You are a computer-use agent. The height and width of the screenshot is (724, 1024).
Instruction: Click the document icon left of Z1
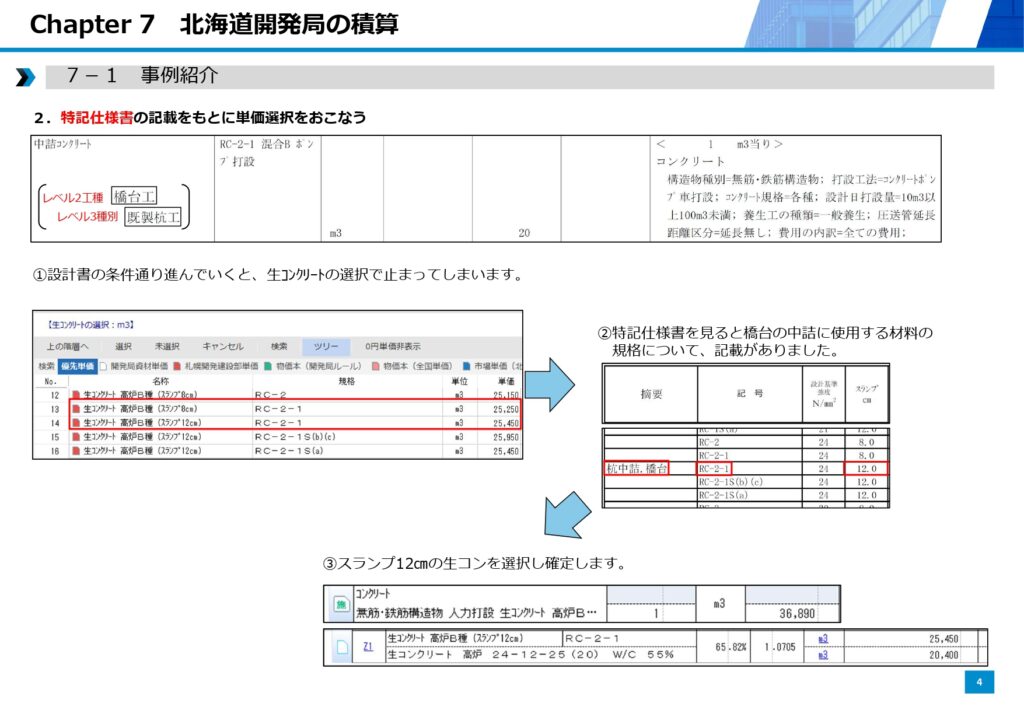pyautogui.click(x=341, y=646)
